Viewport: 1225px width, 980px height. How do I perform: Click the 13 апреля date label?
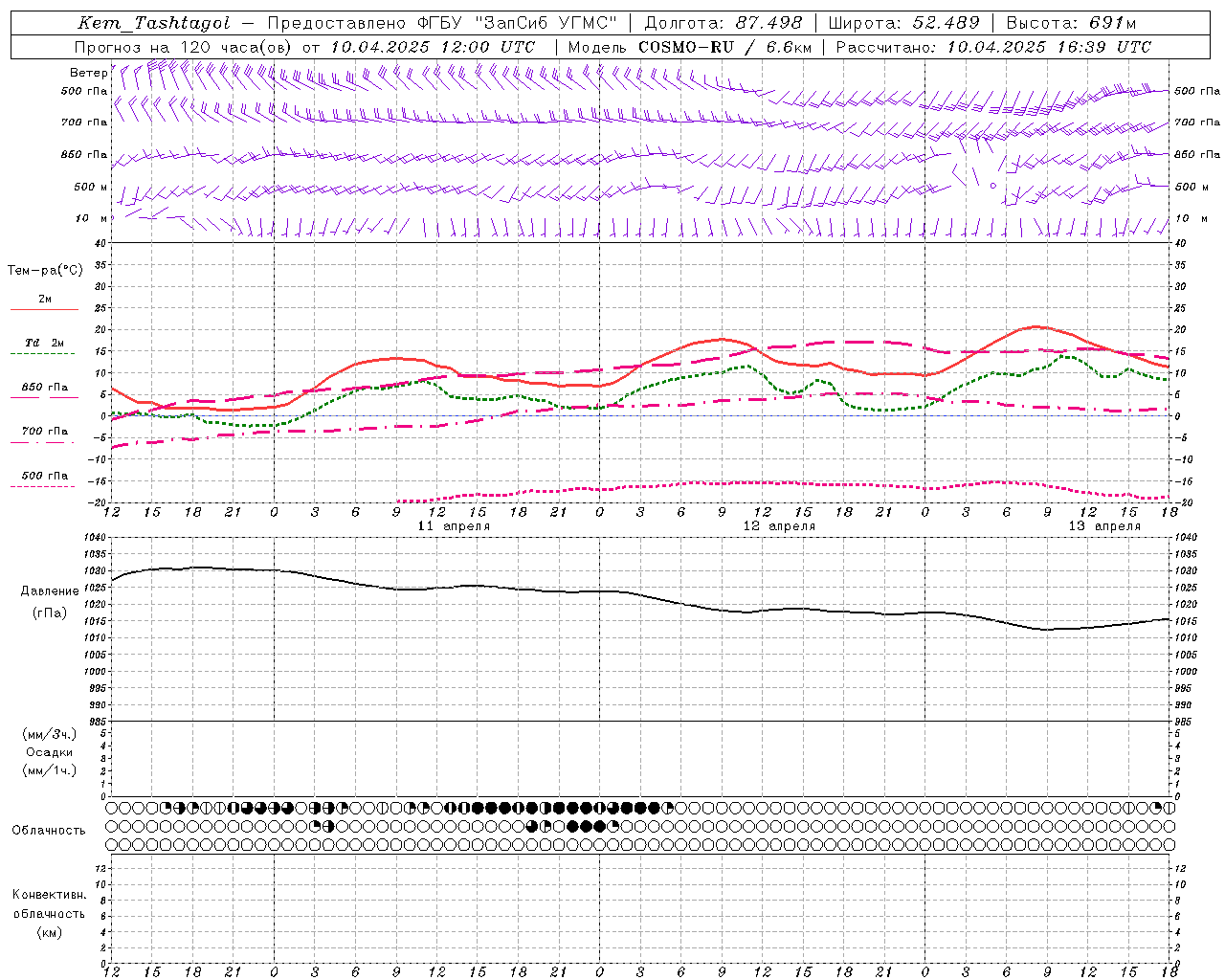1105,526
